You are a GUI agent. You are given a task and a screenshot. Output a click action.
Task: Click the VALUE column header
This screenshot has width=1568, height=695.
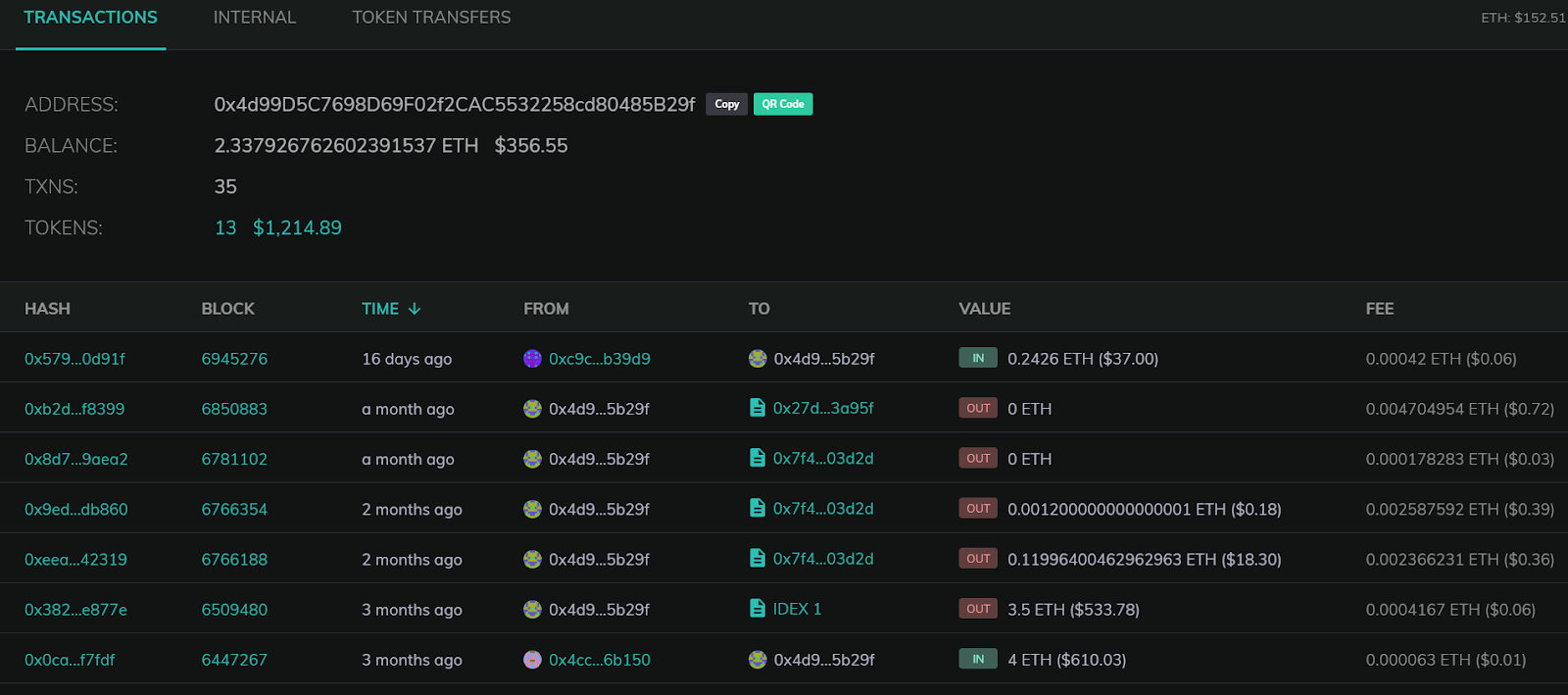click(985, 309)
